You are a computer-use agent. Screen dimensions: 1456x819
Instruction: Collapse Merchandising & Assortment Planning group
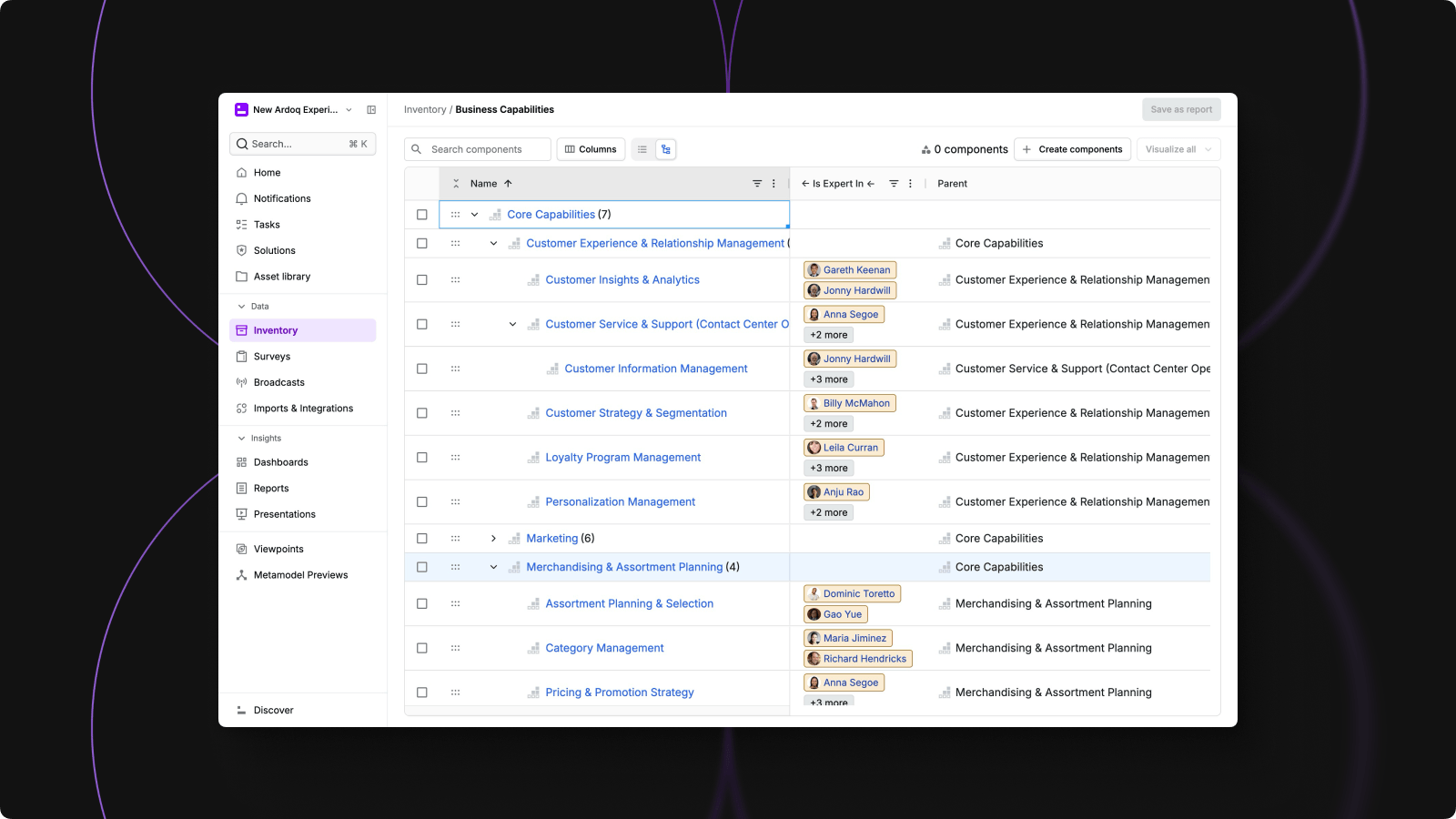[x=493, y=567]
